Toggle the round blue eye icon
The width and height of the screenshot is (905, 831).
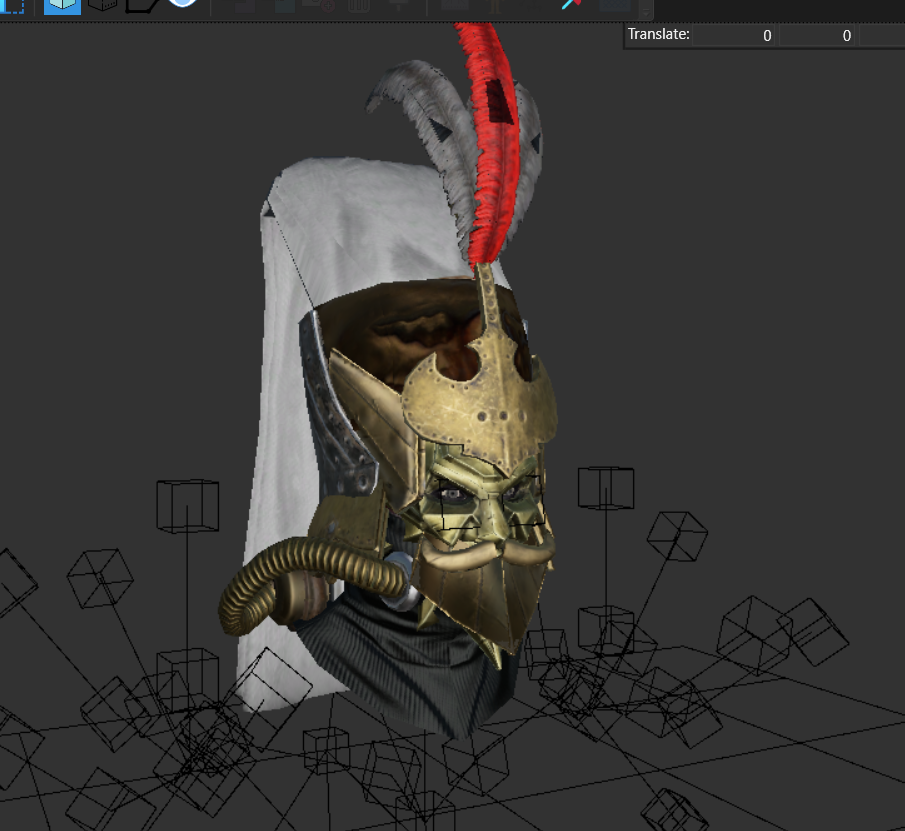pos(182,3)
